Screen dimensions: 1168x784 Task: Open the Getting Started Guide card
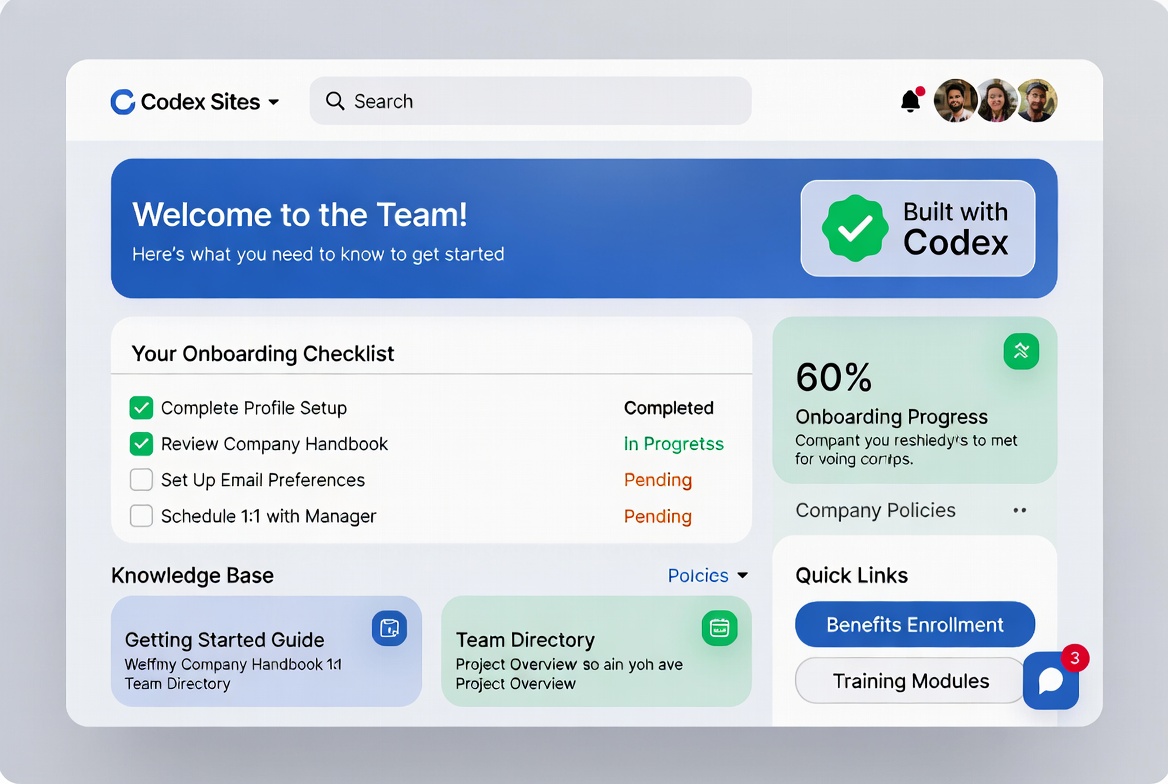coord(266,651)
